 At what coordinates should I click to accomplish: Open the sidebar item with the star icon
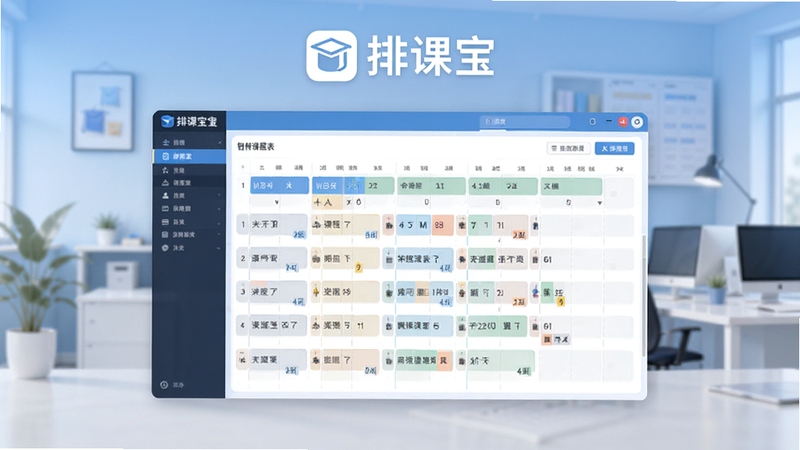(189, 170)
